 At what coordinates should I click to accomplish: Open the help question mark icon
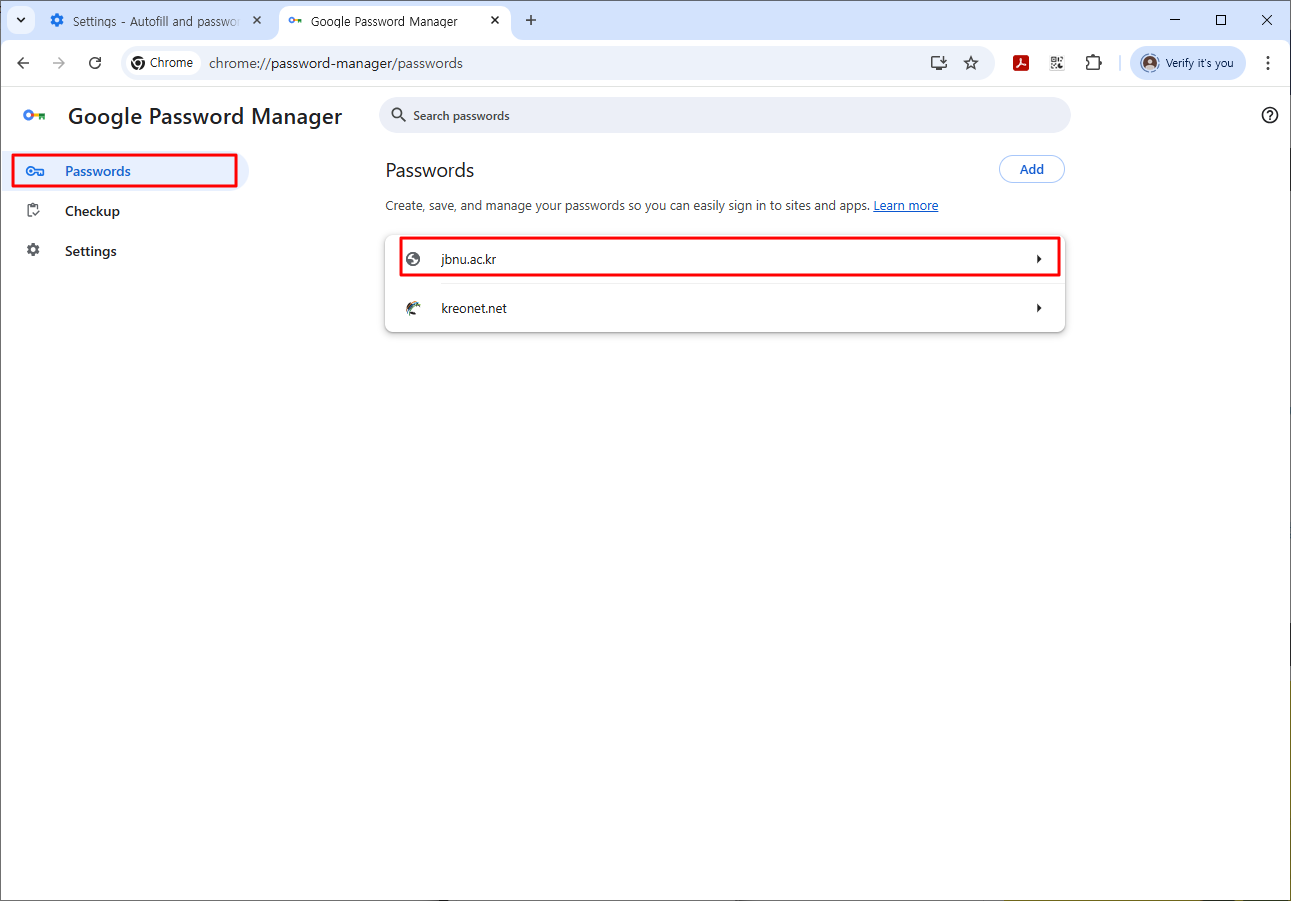(1270, 115)
